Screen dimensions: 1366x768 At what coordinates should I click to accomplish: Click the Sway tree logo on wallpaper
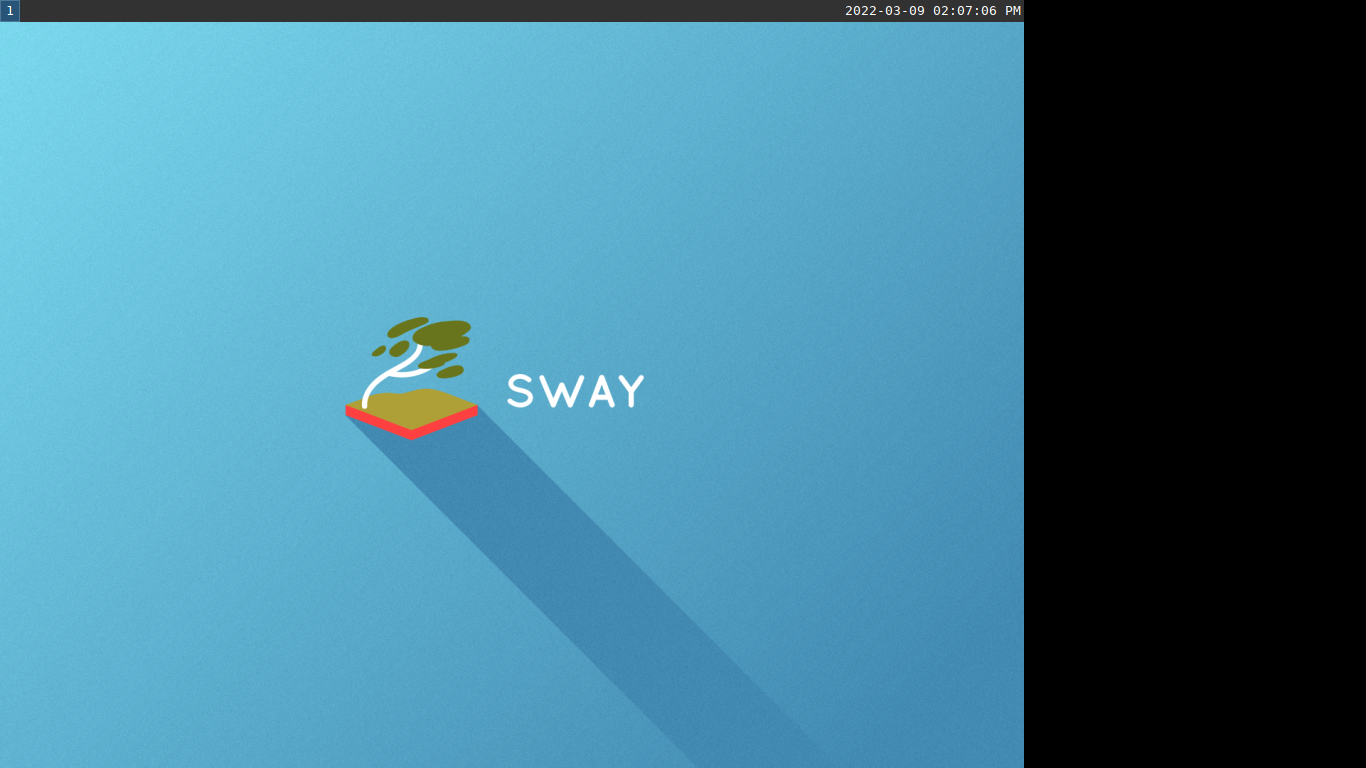(411, 378)
